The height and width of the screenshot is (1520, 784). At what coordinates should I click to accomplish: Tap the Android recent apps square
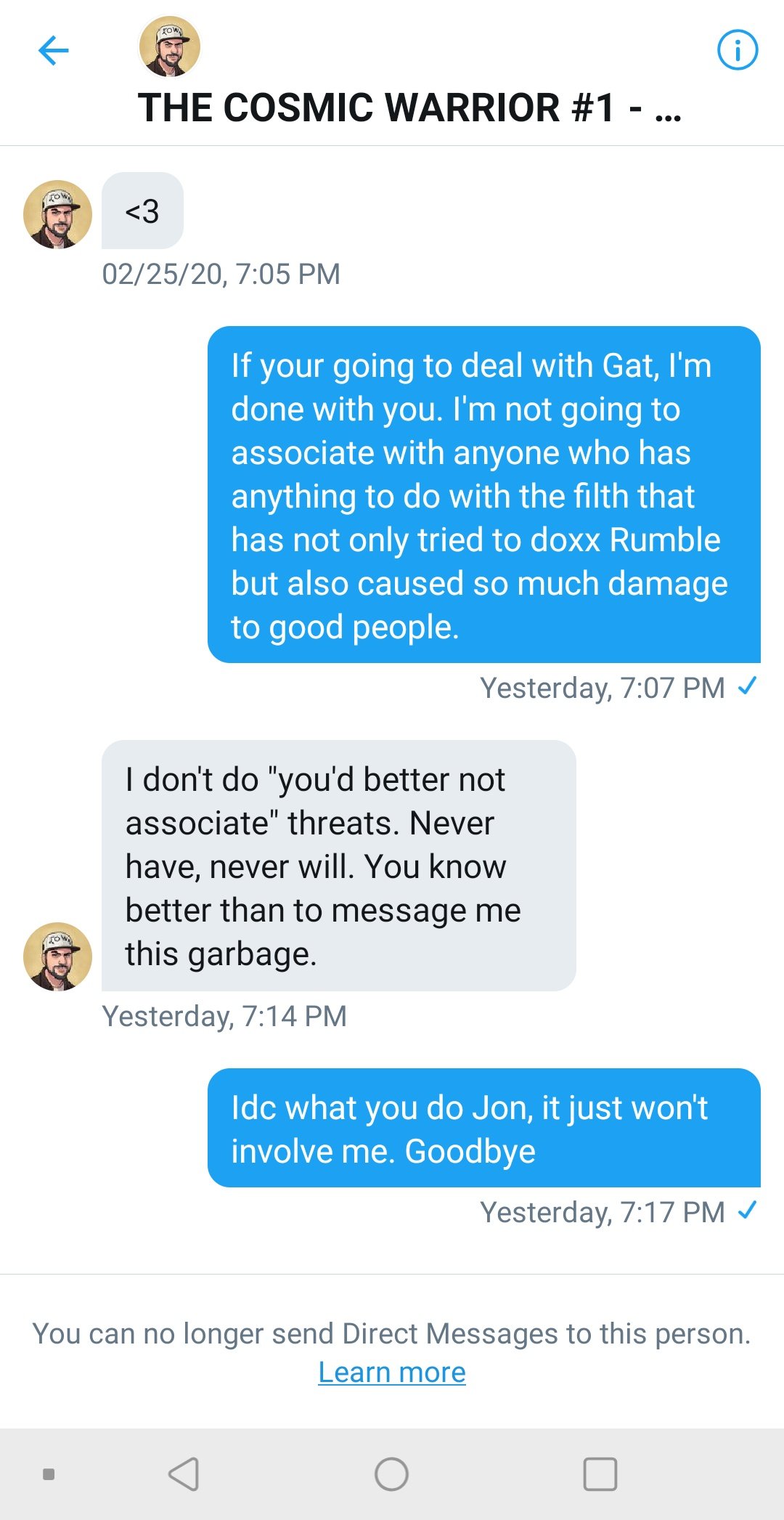point(600,1474)
